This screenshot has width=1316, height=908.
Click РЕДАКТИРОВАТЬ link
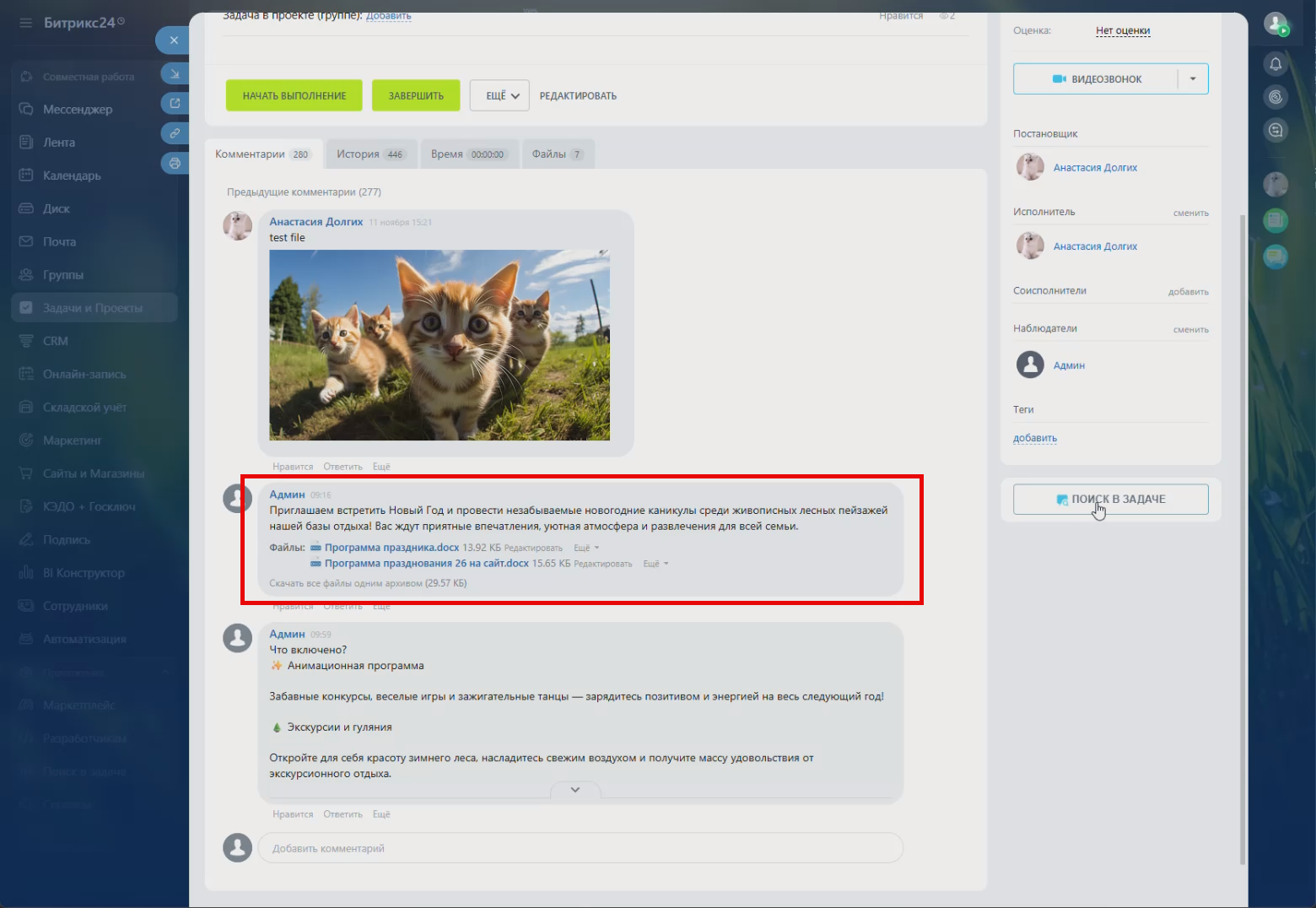[x=578, y=96]
